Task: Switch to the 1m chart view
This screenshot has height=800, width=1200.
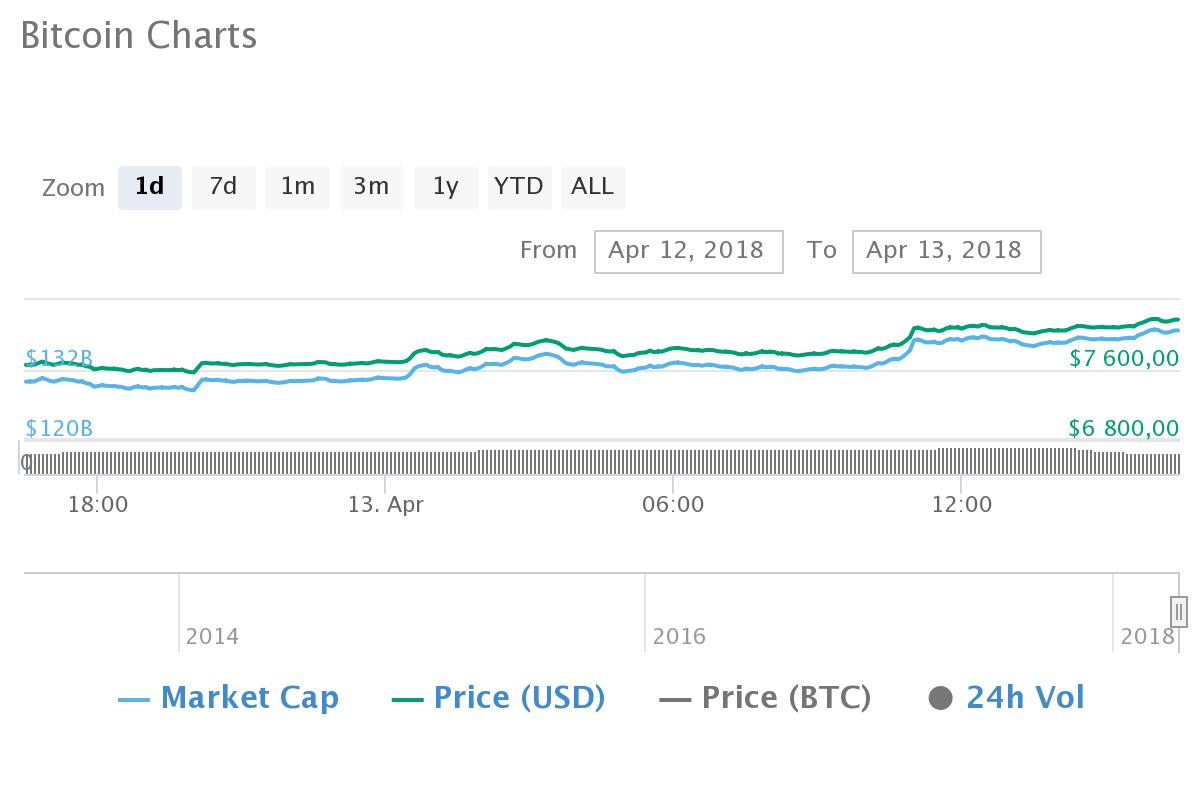Action: (x=297, y=187)
